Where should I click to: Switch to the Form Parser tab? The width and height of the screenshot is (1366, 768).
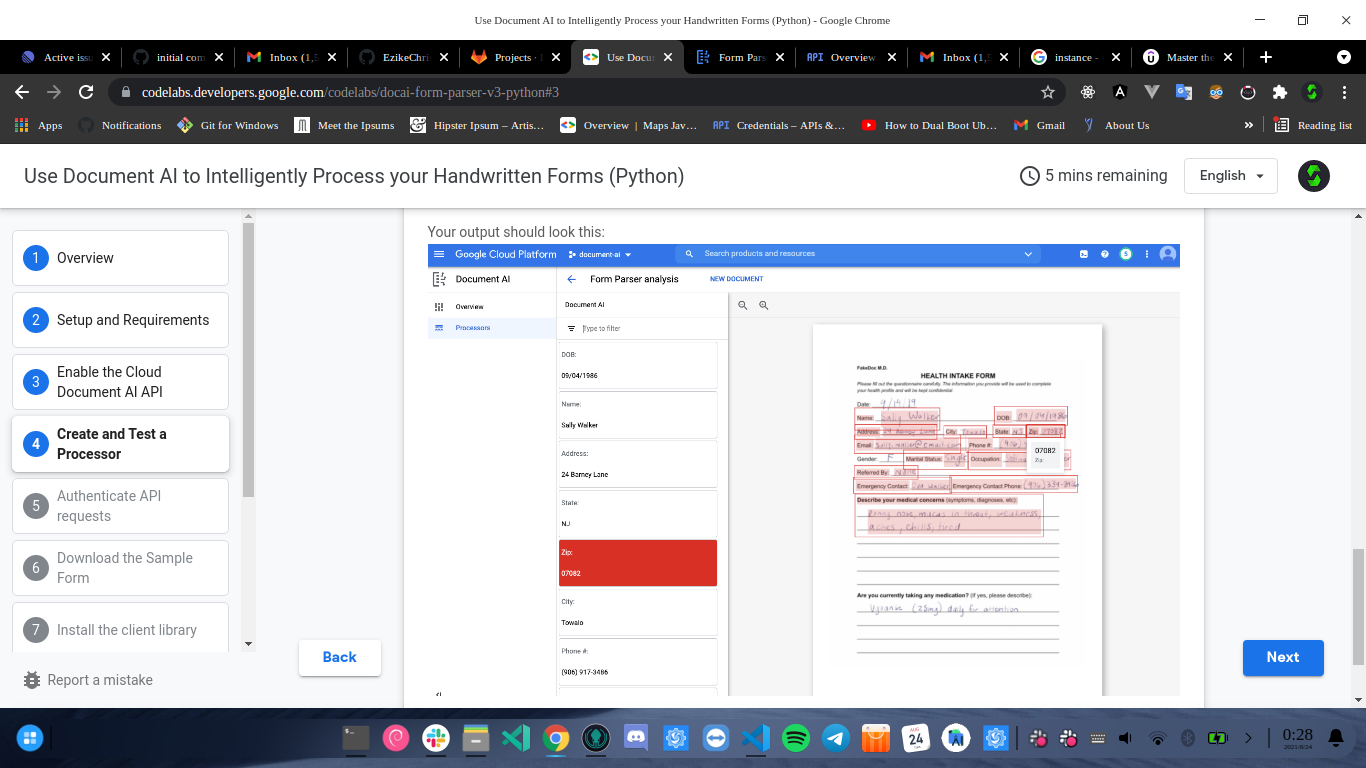(x=741, y=57)
